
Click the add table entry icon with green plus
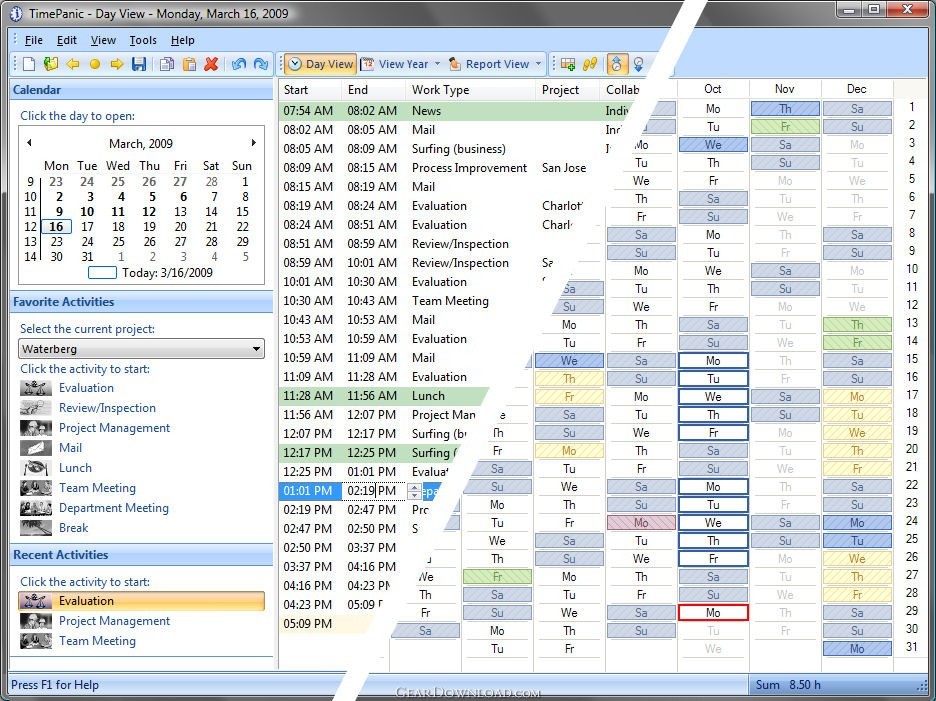click(568, 64)
